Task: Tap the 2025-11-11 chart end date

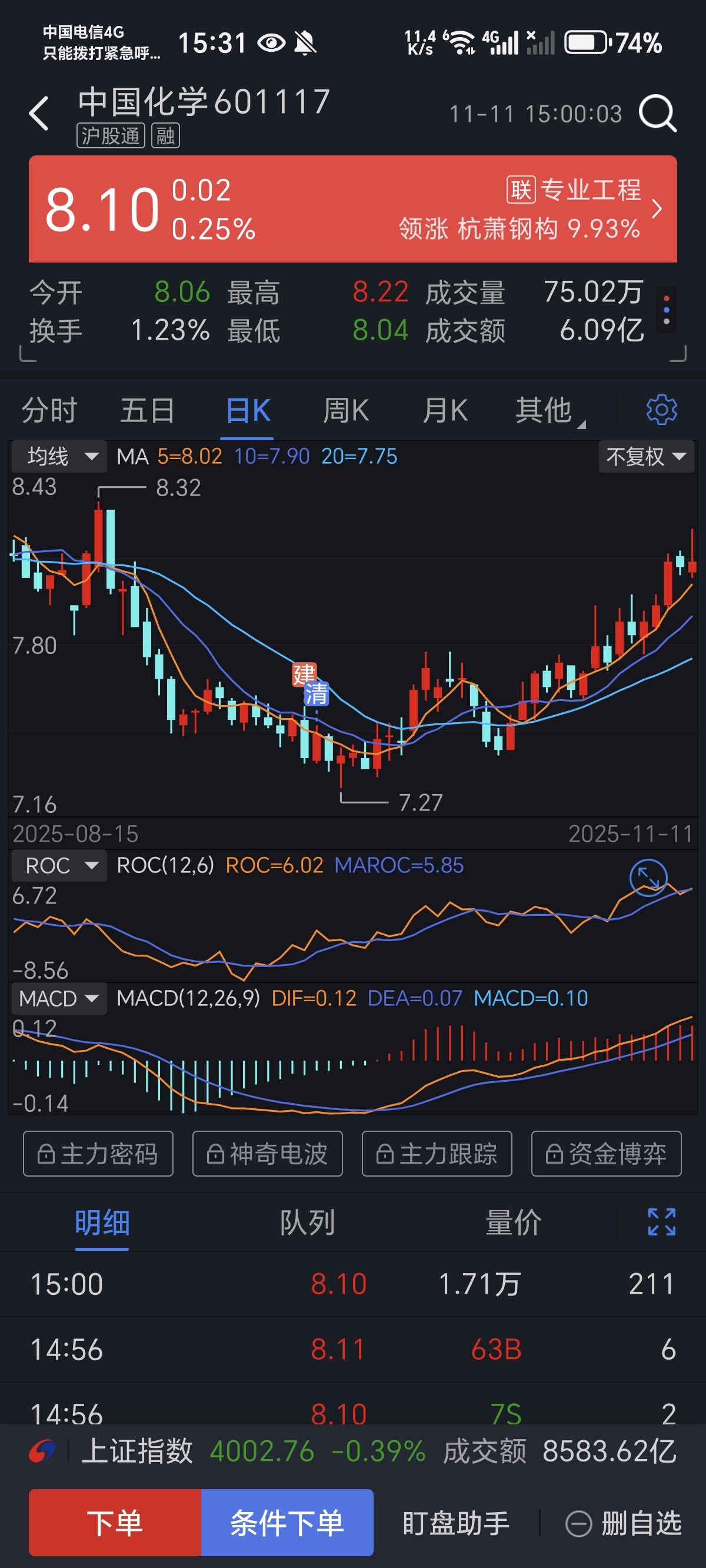Action: click(631, 834)
